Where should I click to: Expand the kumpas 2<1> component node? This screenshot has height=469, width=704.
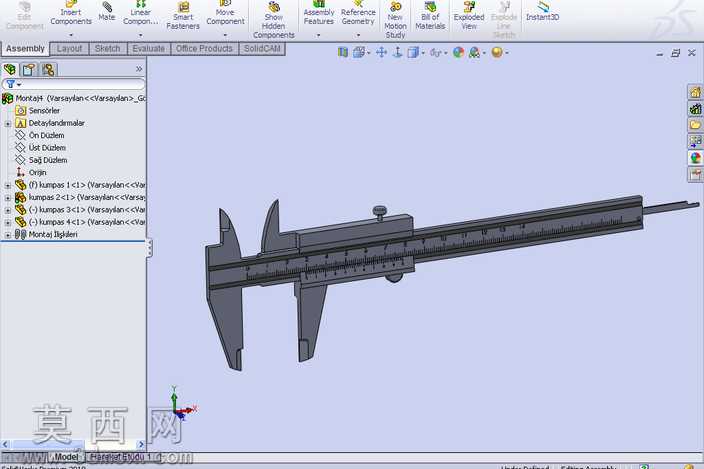(8, 197)
